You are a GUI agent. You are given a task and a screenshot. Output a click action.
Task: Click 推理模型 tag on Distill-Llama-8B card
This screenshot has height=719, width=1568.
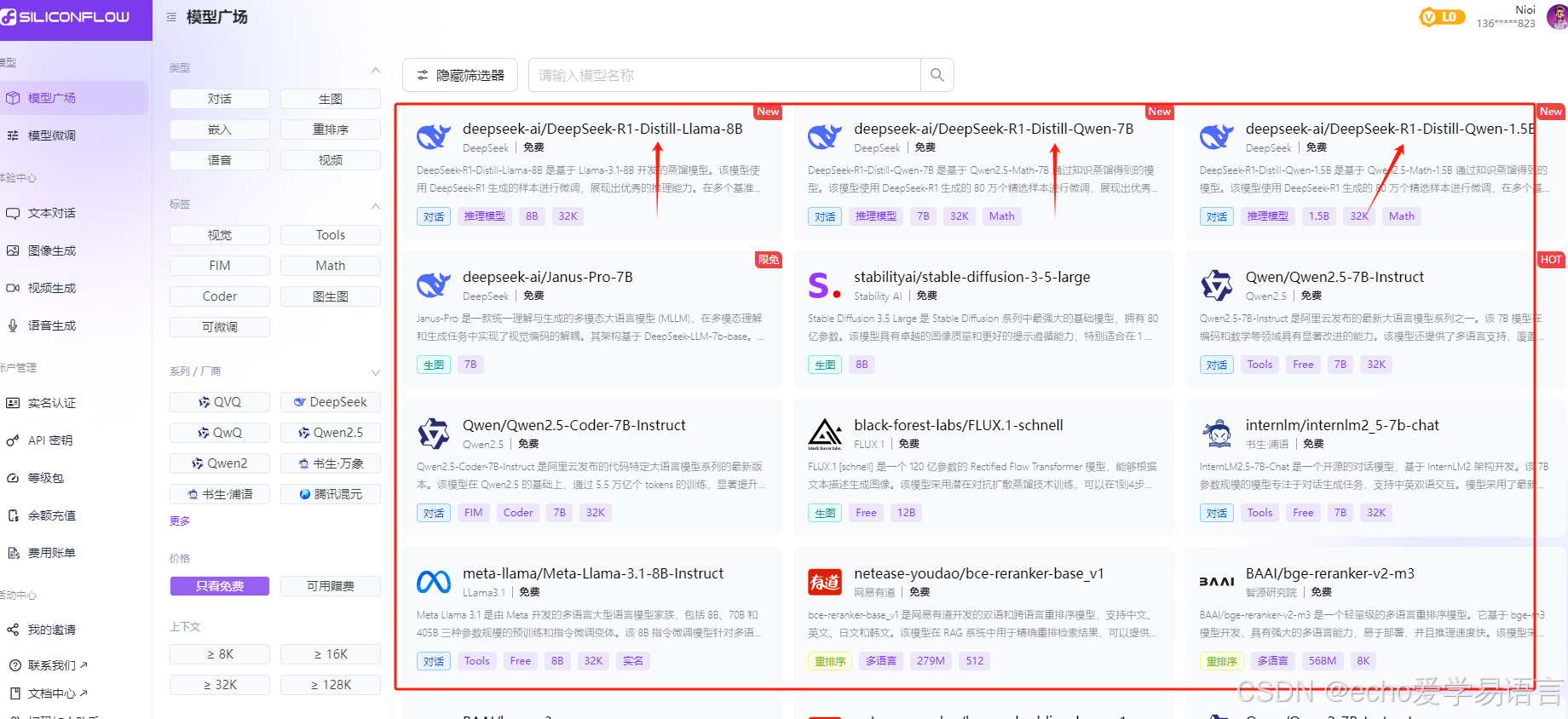click(x=485, y=216)
